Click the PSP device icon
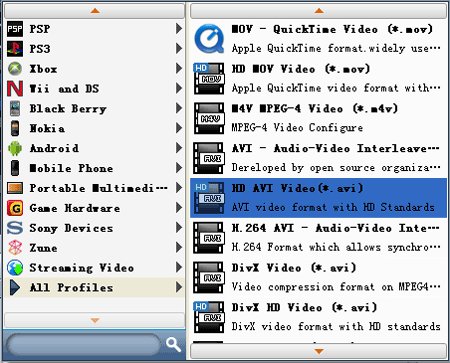This screenshot has height=363, width=450. (15, 29)
